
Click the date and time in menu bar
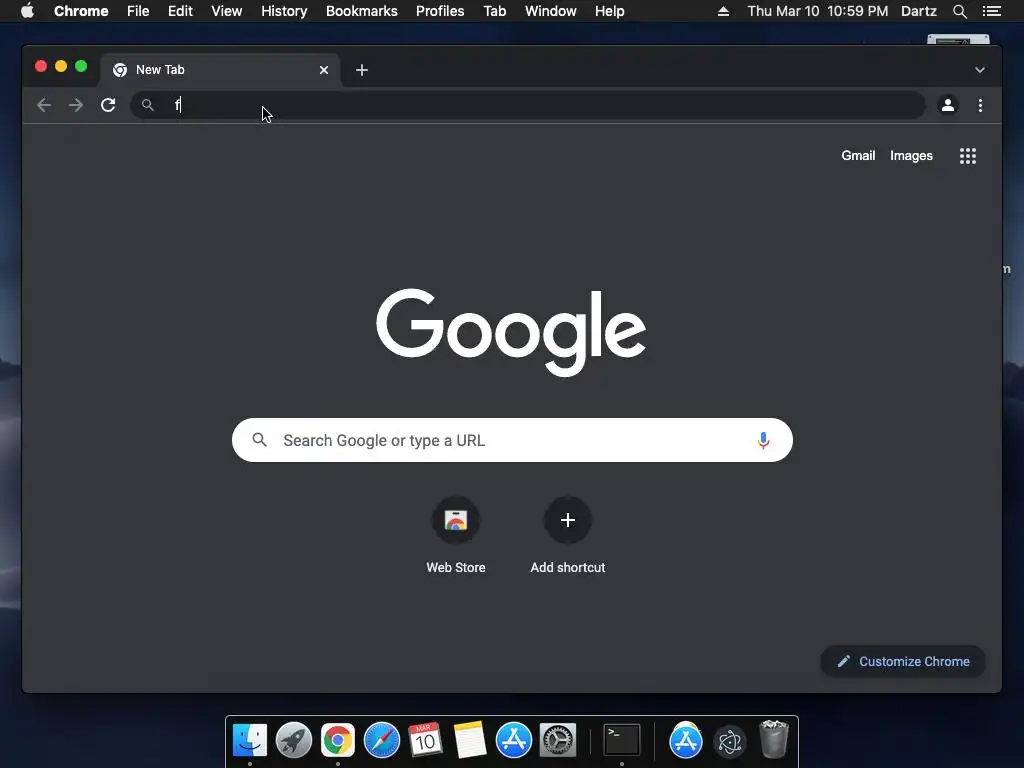click(x=818, y=11)
